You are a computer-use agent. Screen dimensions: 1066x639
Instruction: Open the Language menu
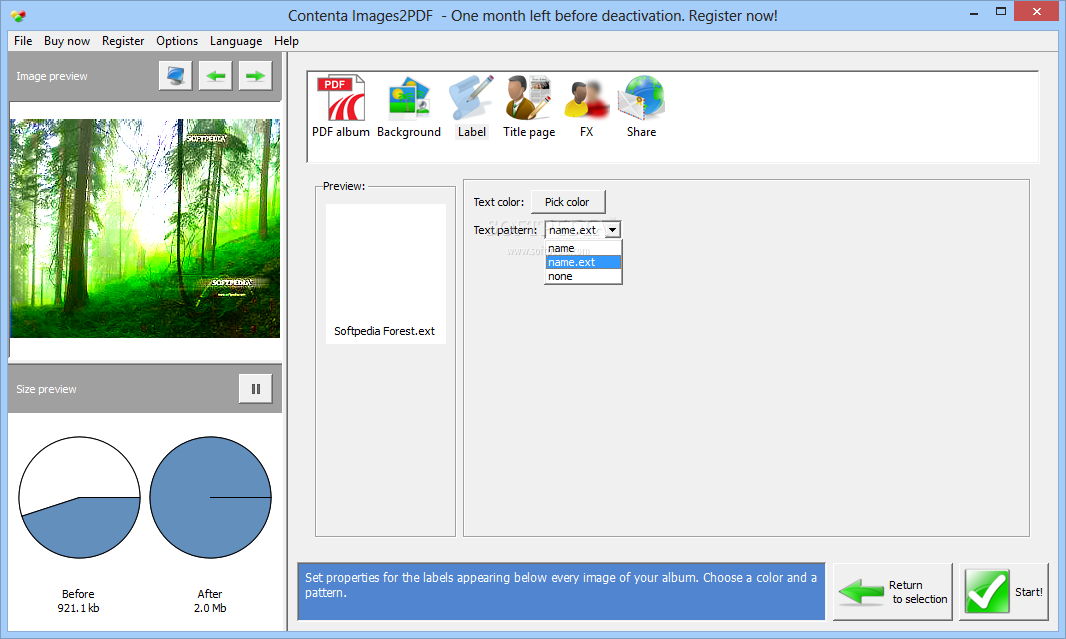coord(236,41)
